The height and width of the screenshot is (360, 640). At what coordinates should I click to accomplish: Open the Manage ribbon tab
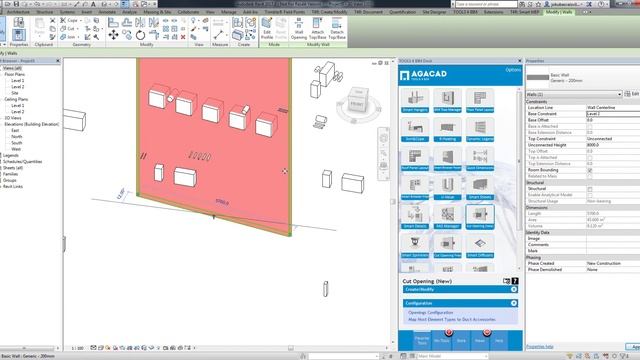click(228, 12)
